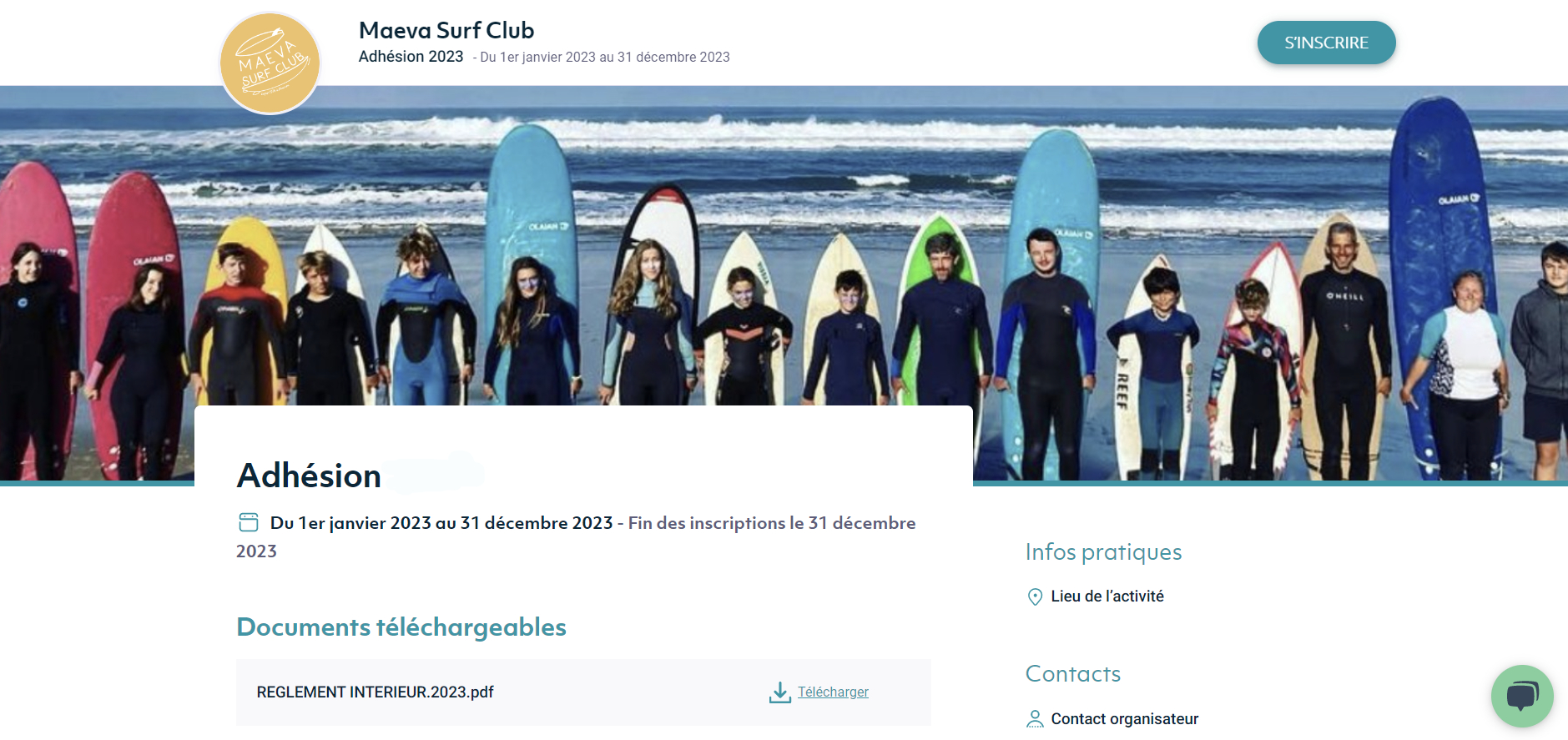Open the chat bubble widget
The width and height of the screenshot is (1568, 740).
[x=1521, y=696]
